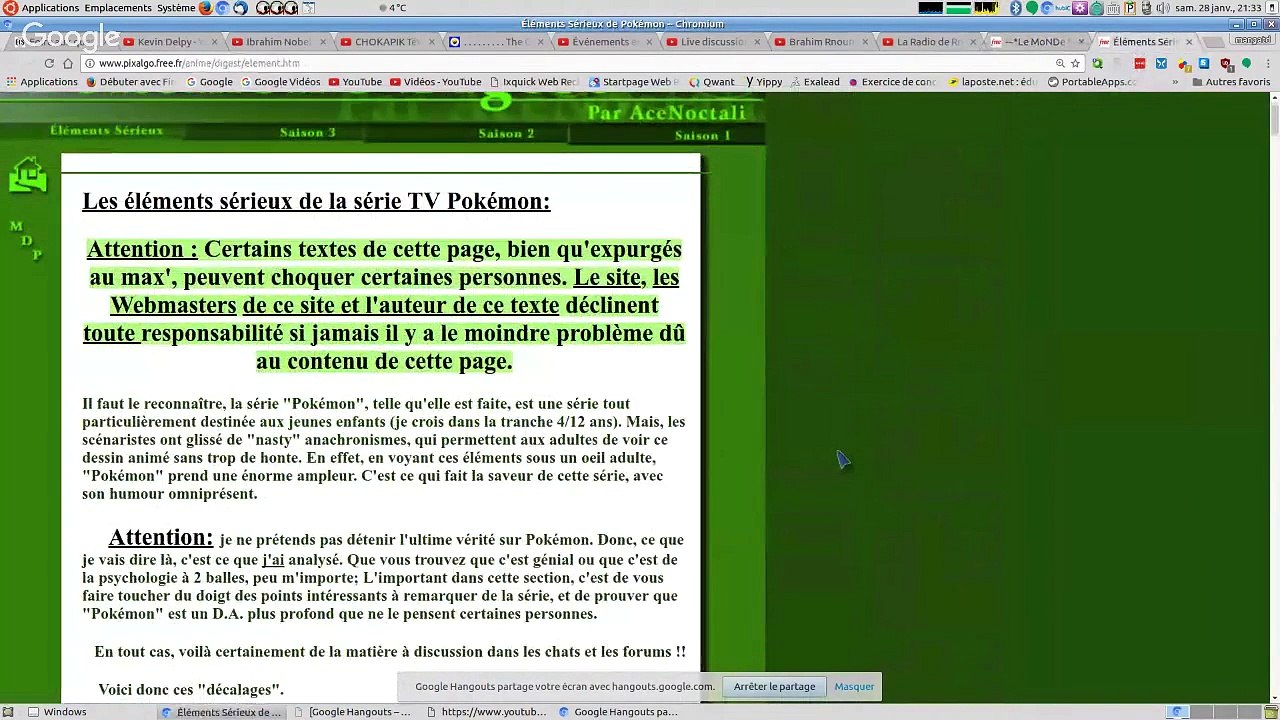This screenshot has height=720, width=1280.
Task: Hide the Hangouts sharing notification
Action: point(854,686)
